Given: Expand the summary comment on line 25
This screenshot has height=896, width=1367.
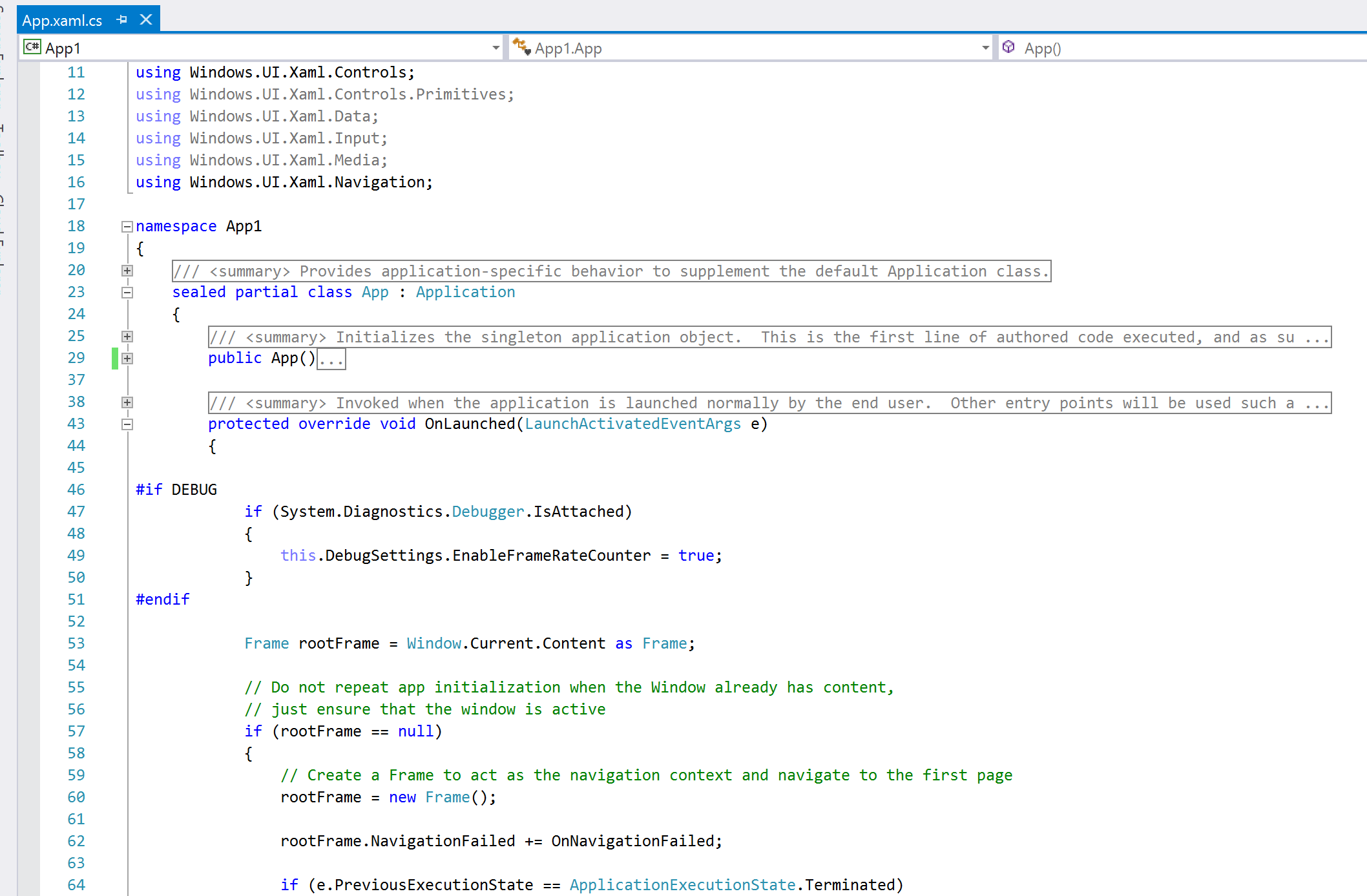Looking at the screenshot, I should tap(127, 337).
